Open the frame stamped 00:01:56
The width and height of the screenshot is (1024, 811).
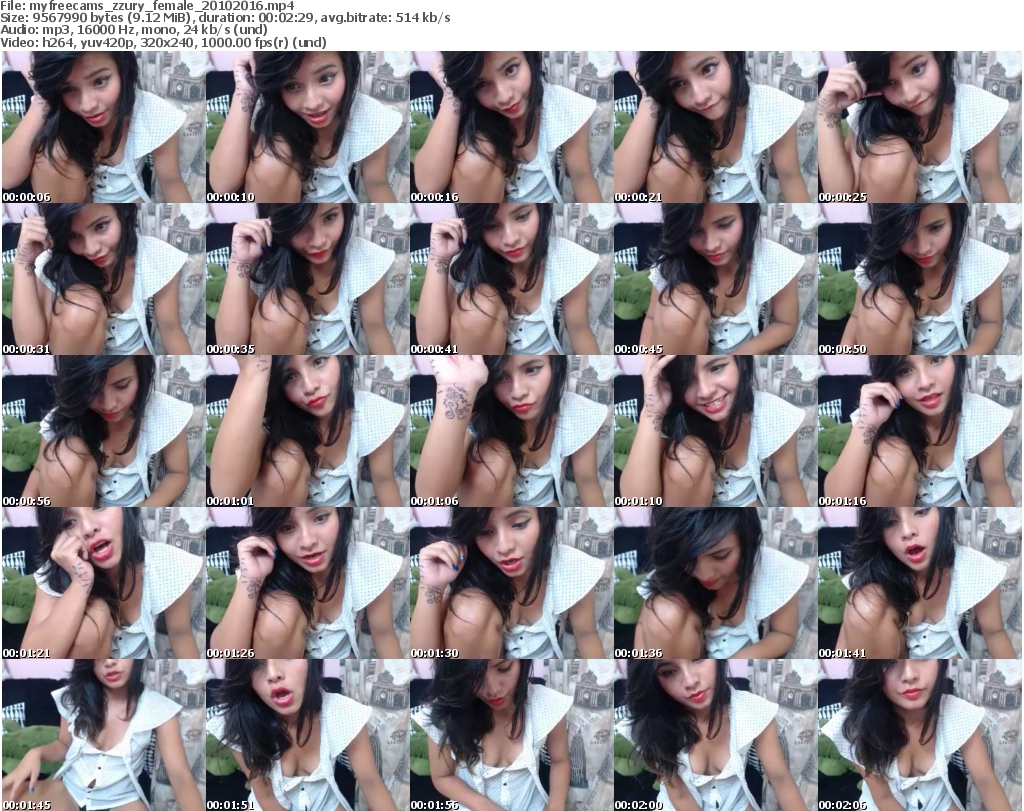tap(511, 735)
